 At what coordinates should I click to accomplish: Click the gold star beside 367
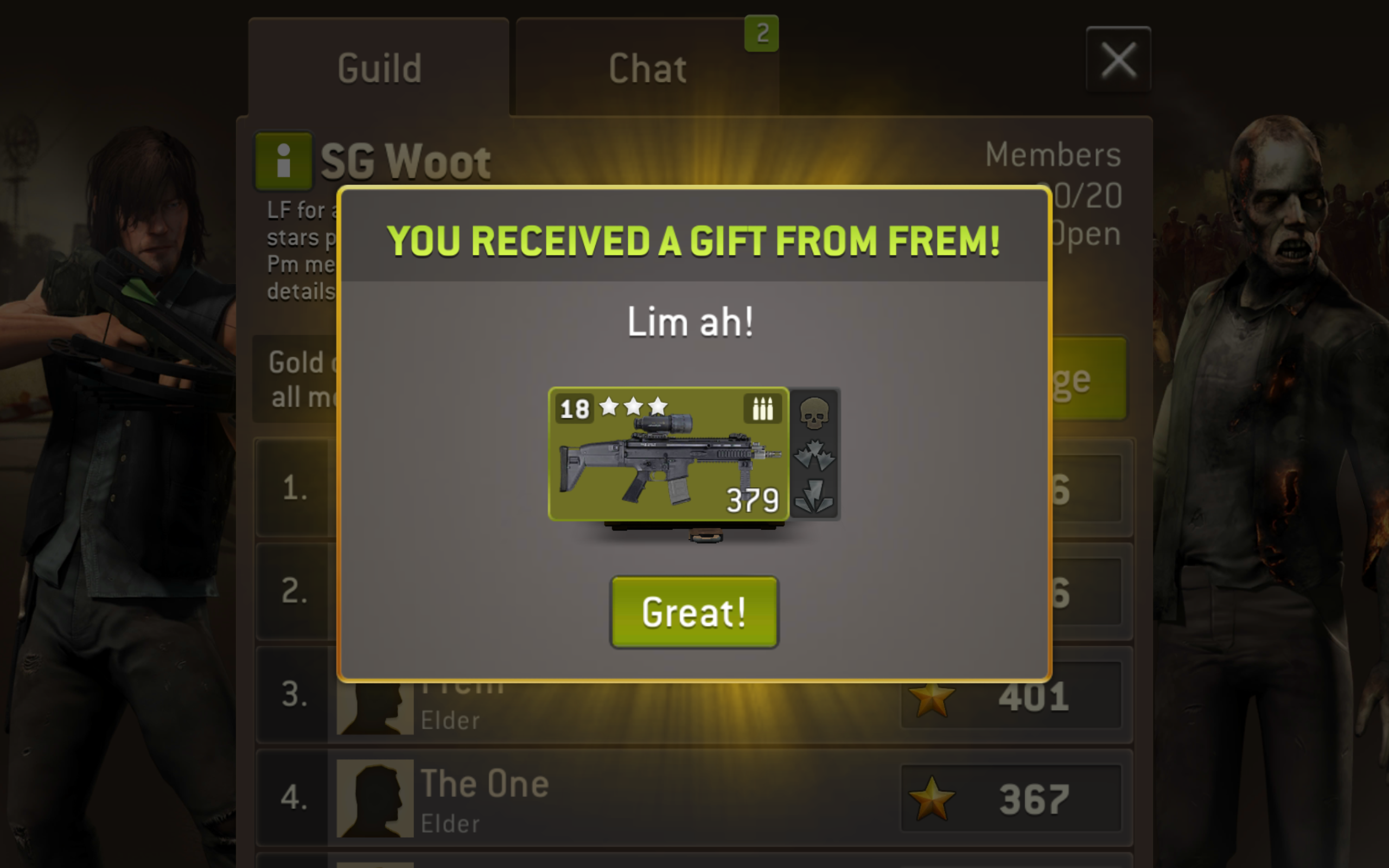point(932,799)
